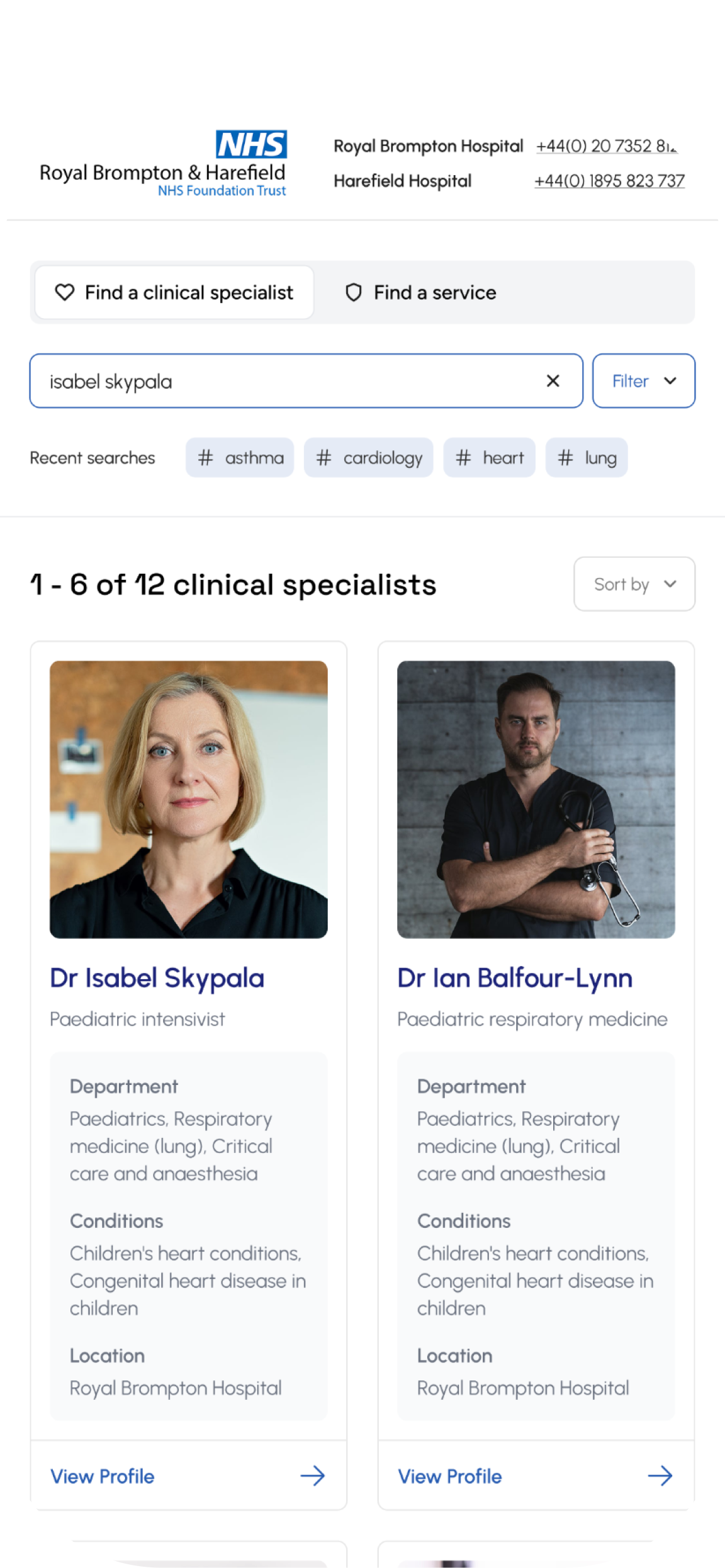This screenshot has height=1568, width=725.
Task: Click the shield icon on service tab
Action: click(354, 292)
